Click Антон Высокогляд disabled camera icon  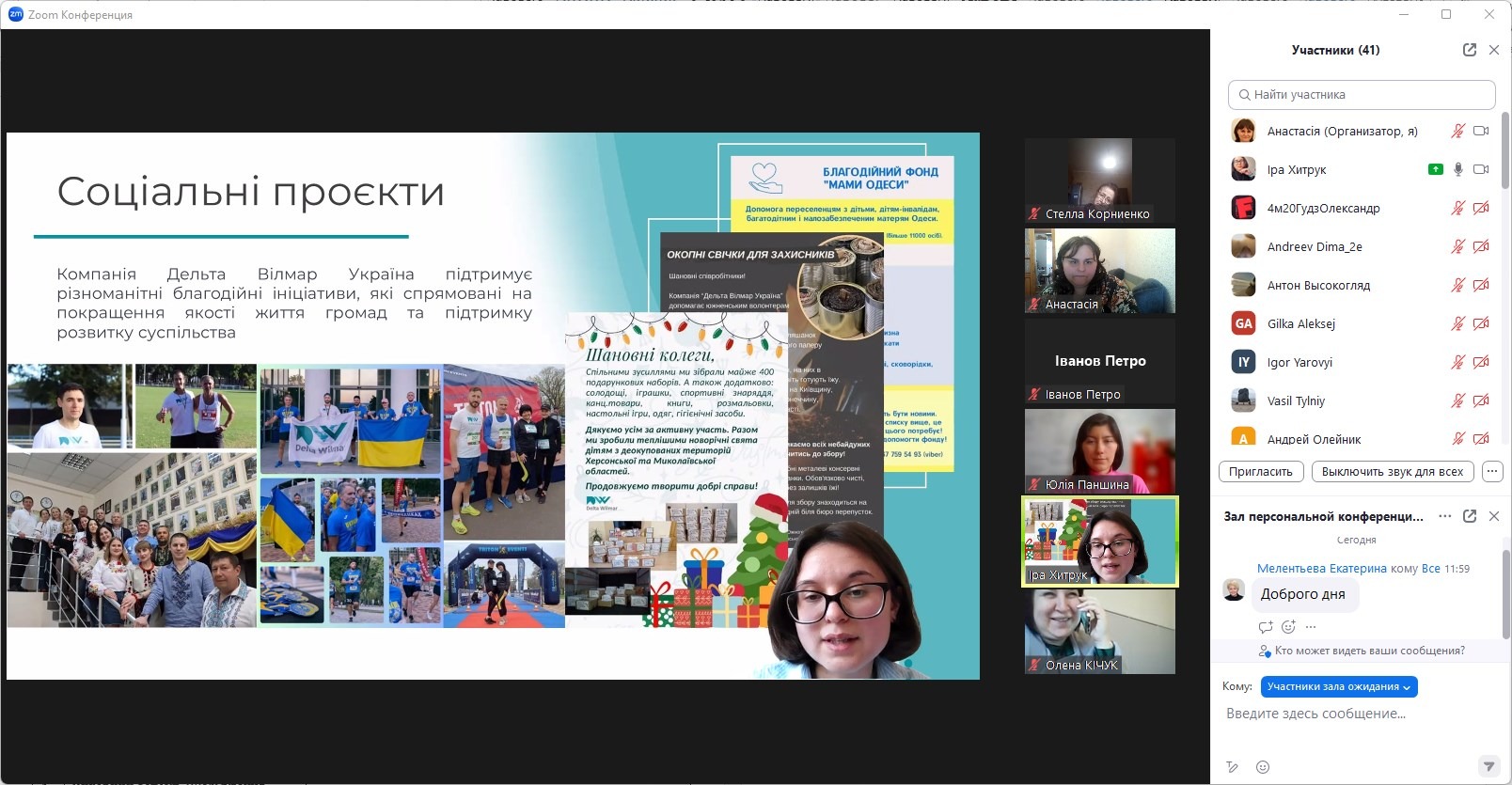(1481, 285)
